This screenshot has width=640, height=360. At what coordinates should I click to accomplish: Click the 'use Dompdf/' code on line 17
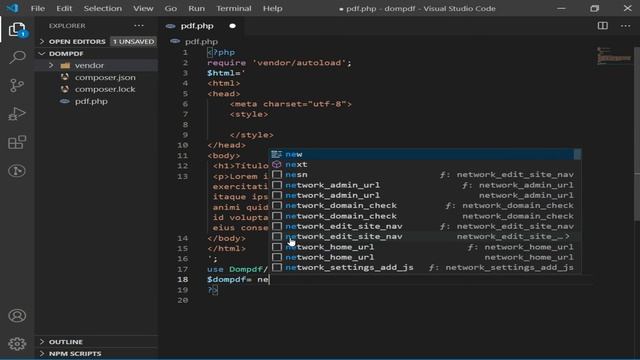click(x=238, y=269)
